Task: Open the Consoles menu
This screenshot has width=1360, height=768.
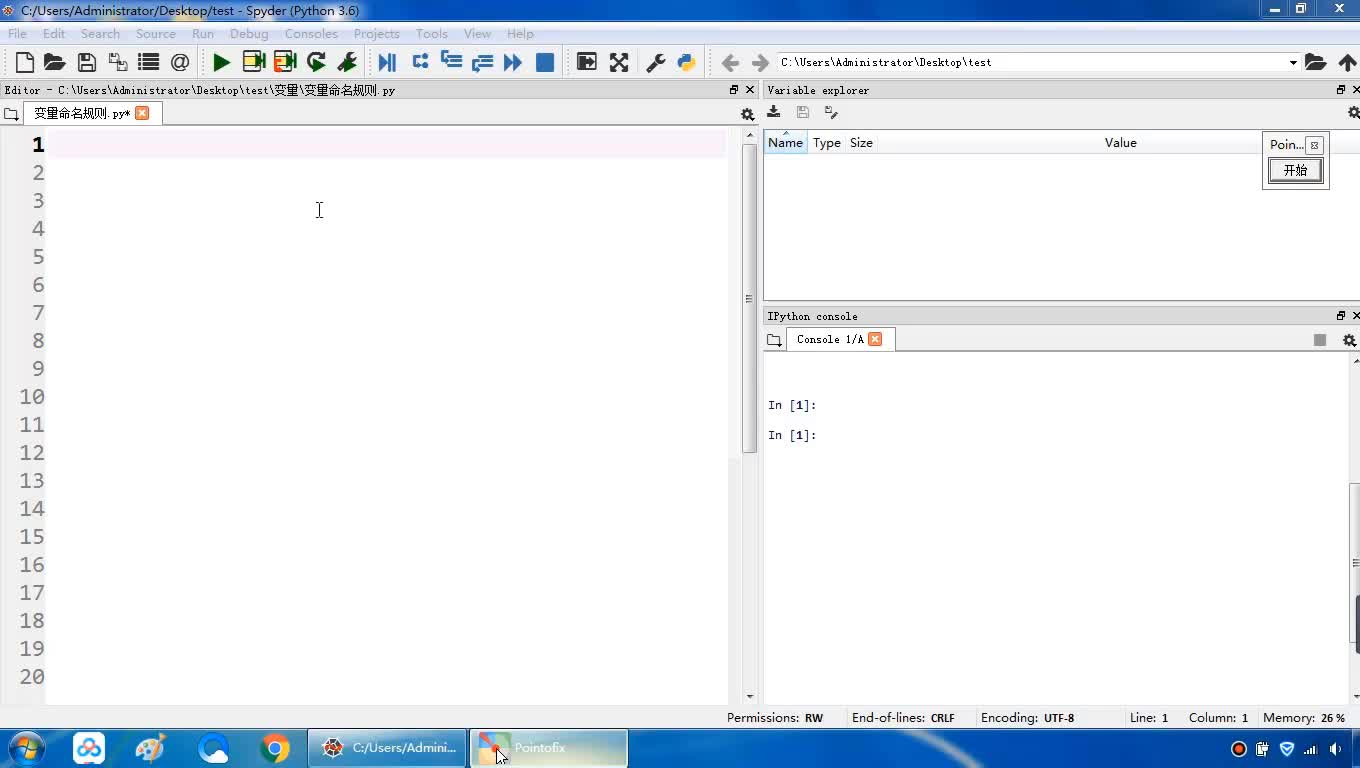Action: [310, 33]
